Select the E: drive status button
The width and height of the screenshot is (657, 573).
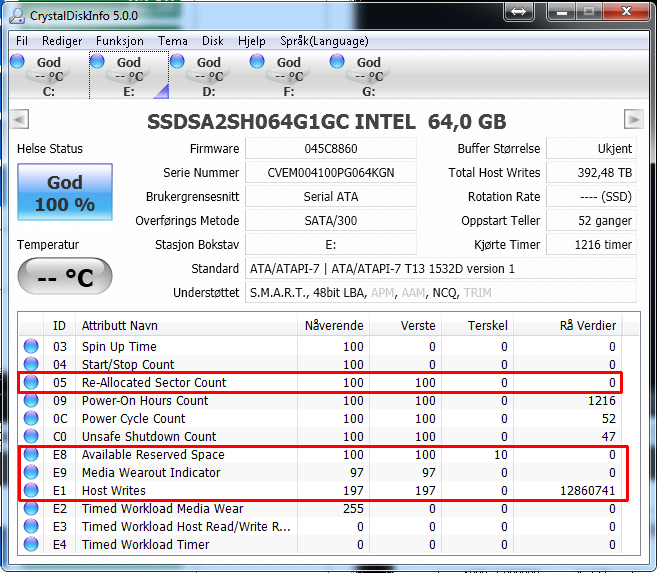click(129, 75)
